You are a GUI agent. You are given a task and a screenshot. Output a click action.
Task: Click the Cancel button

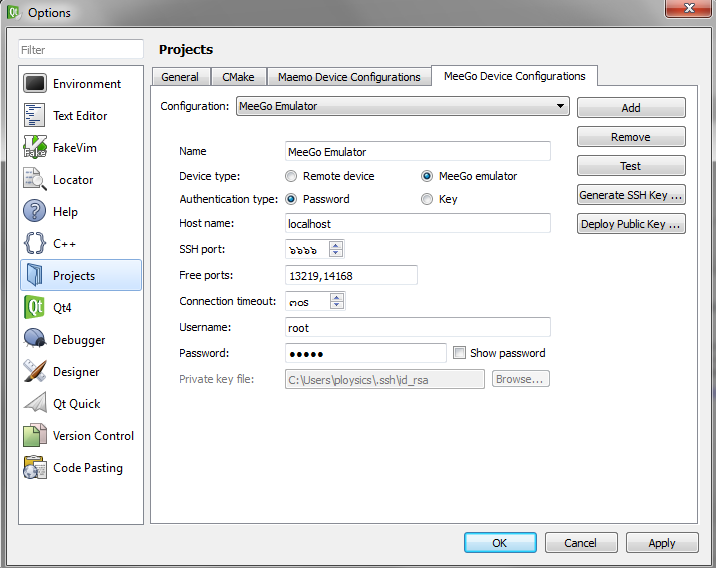pyautogui.click(x=581, y=543)
